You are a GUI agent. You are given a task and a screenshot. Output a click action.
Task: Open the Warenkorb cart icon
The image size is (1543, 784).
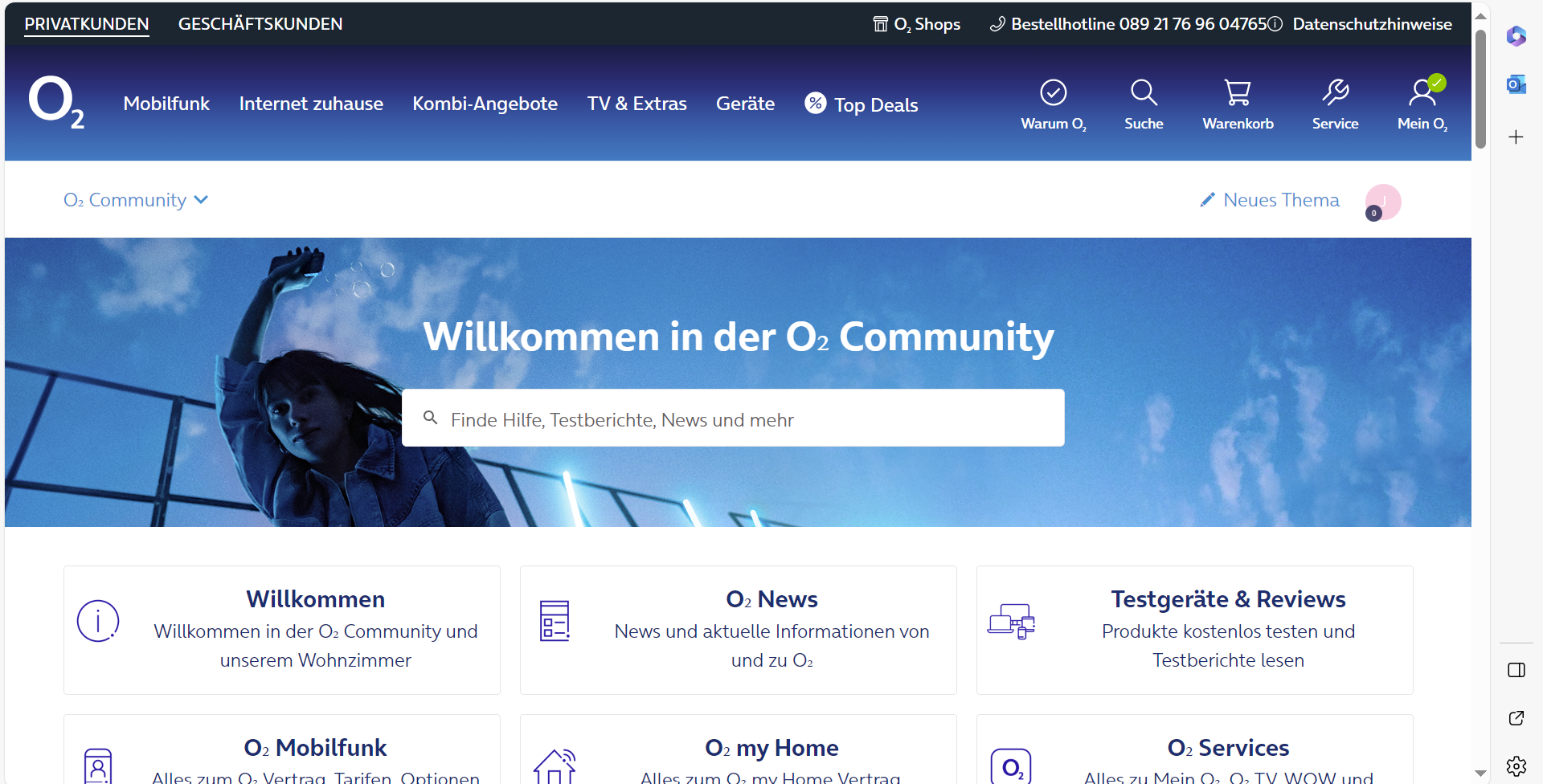pyautogui.click(x=1238, y=92)
